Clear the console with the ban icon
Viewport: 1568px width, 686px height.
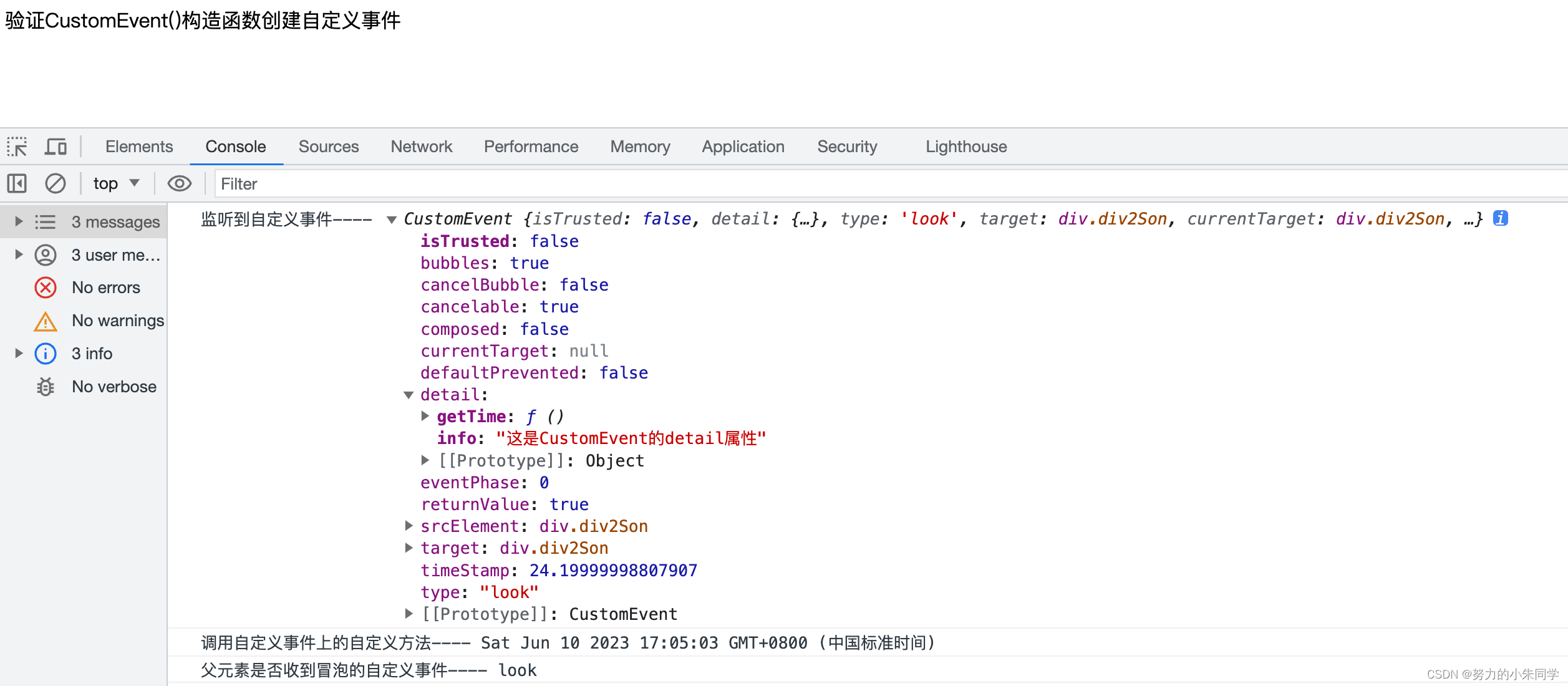pos(56,184)
